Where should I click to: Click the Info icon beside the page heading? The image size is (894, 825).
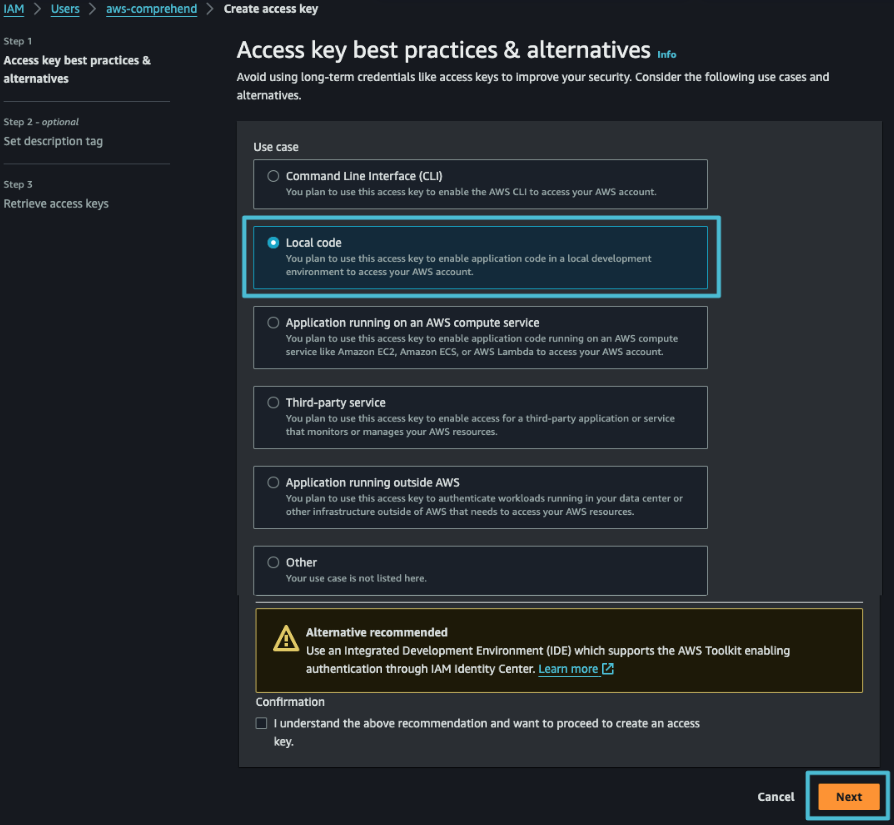[666, 54]
